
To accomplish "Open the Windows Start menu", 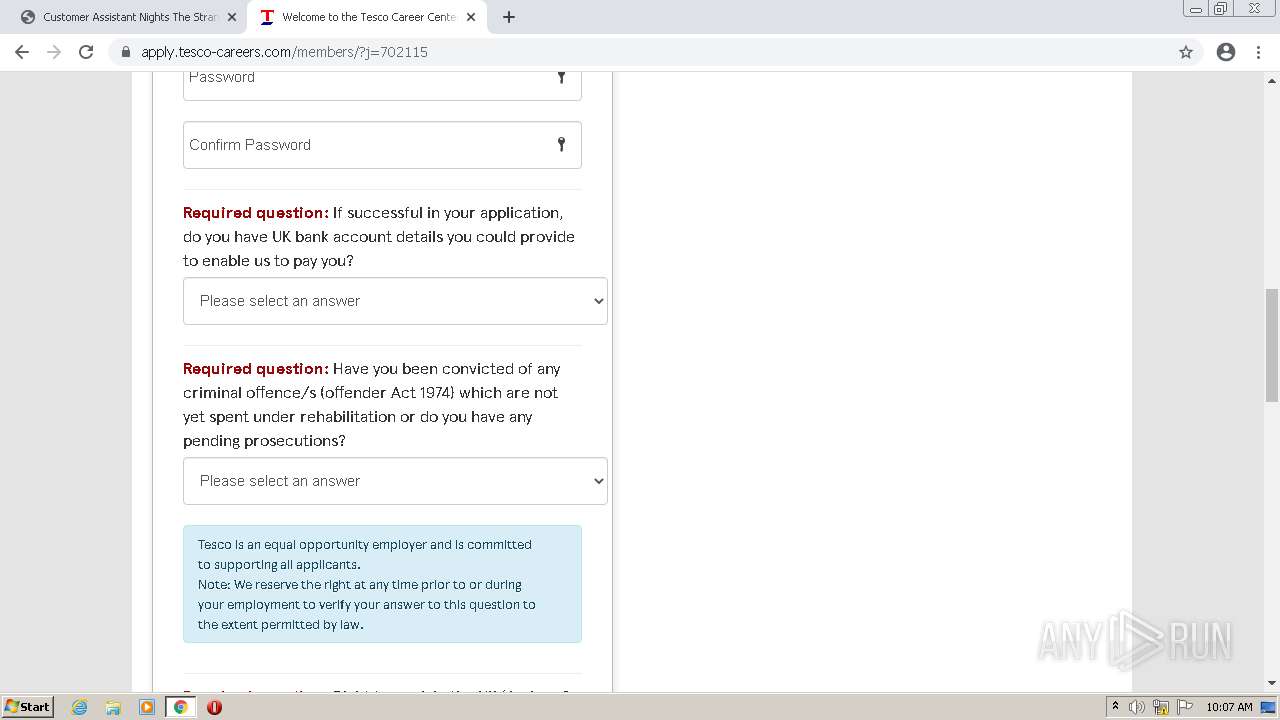I will (27, 707).
